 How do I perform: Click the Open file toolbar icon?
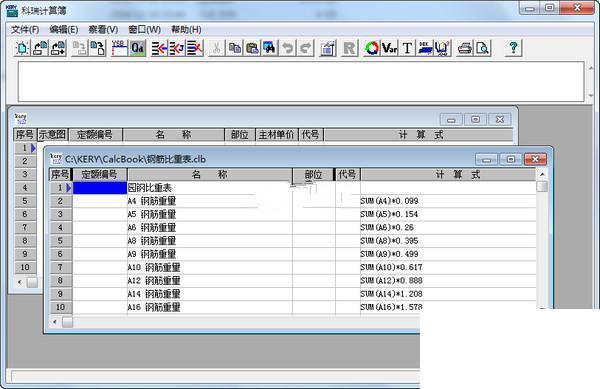pos(40,48)
